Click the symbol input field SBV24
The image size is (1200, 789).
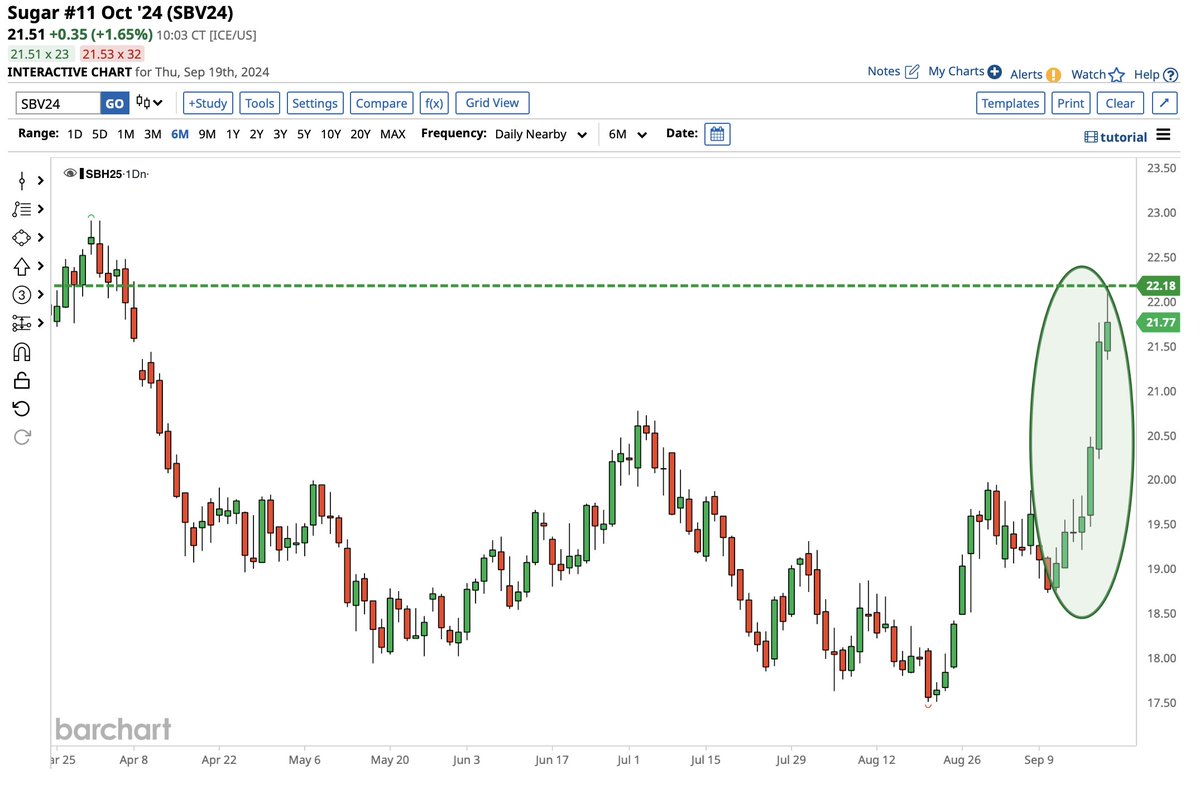point(58,103)
